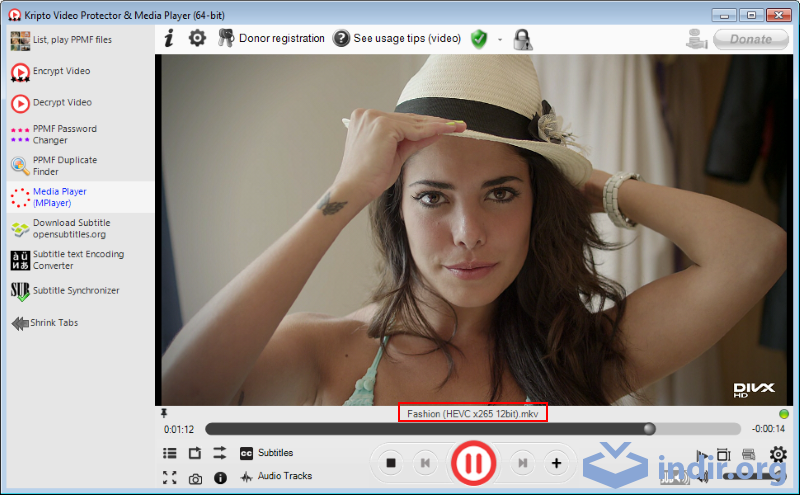Open the playlist list icon
This screenshot has width=800, height=495.
170,453
